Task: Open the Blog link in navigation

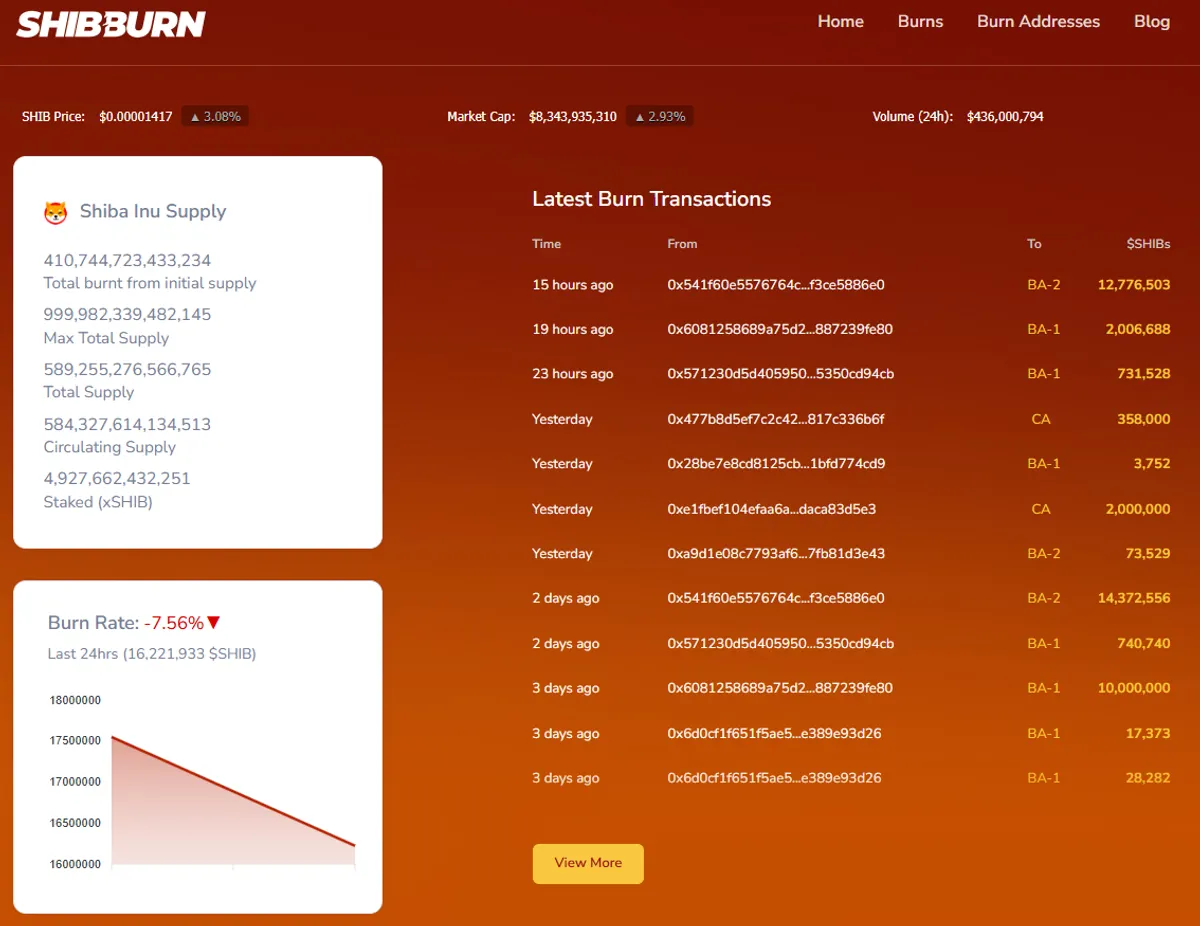Action: point(1152,21)
